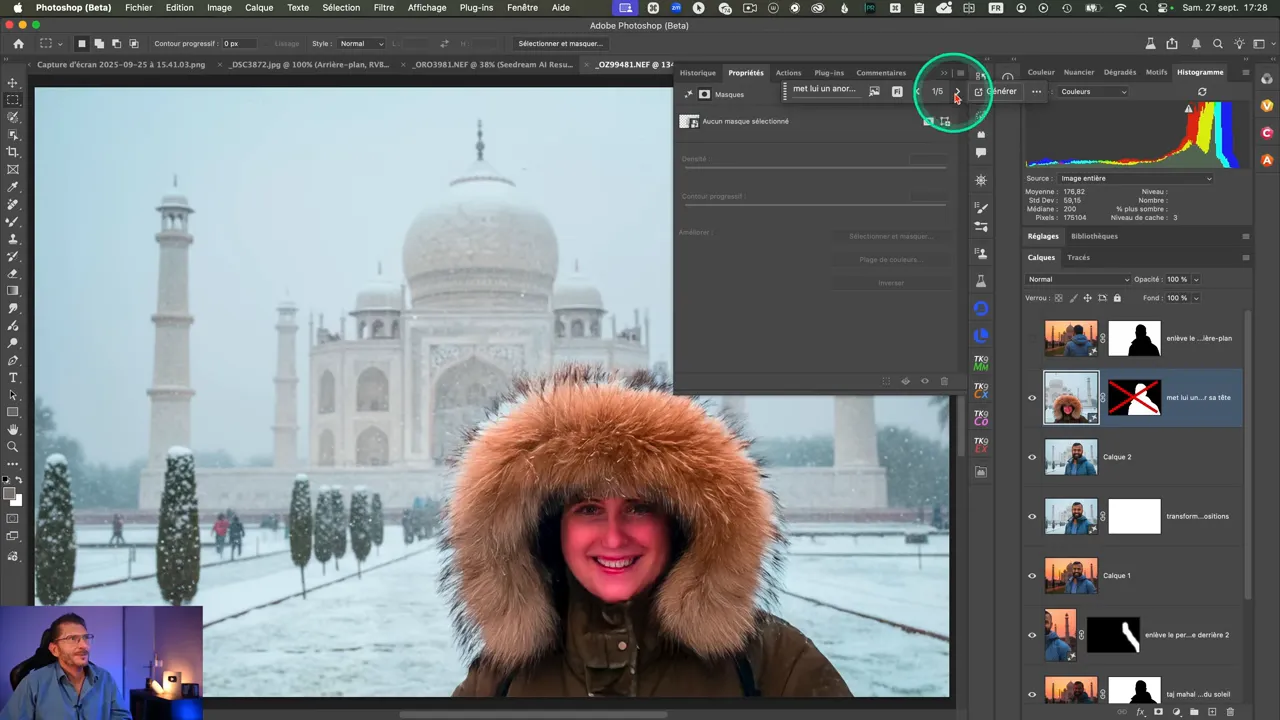Select the Eyedropper tool
Image resolution: width=1280 pixels, height=720 pixels.
(x=13, y=187)
